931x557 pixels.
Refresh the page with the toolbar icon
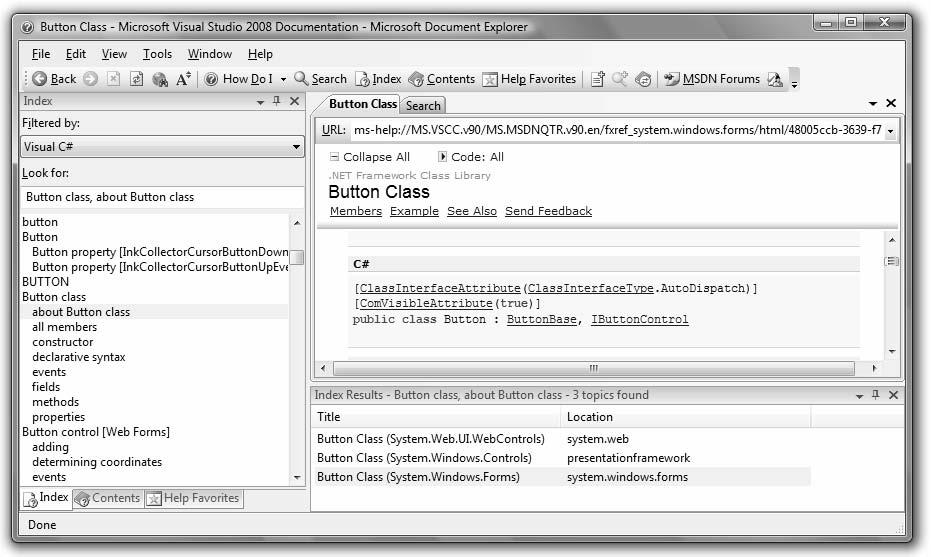(137, 79)
